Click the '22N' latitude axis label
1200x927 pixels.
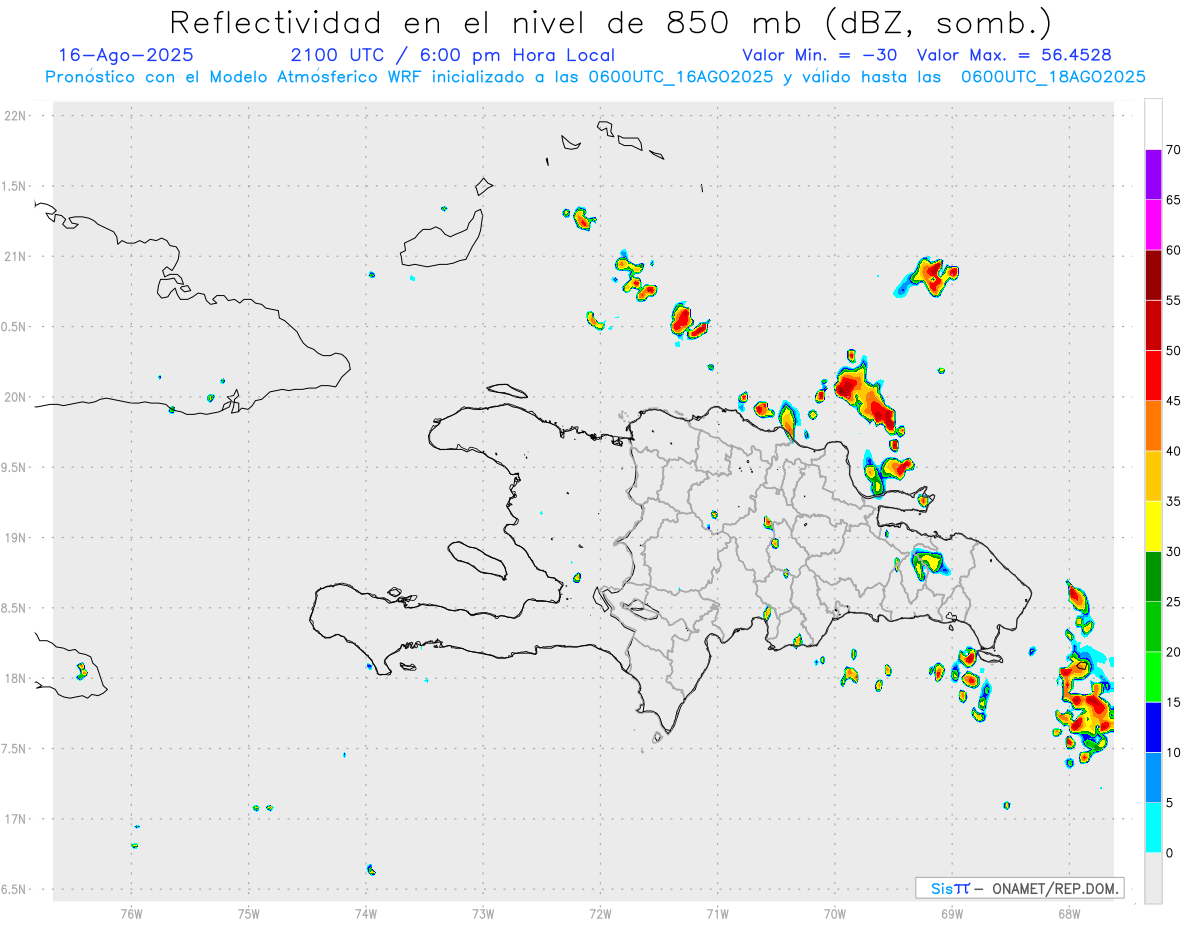pyautogui.click(x=17, y=116)
